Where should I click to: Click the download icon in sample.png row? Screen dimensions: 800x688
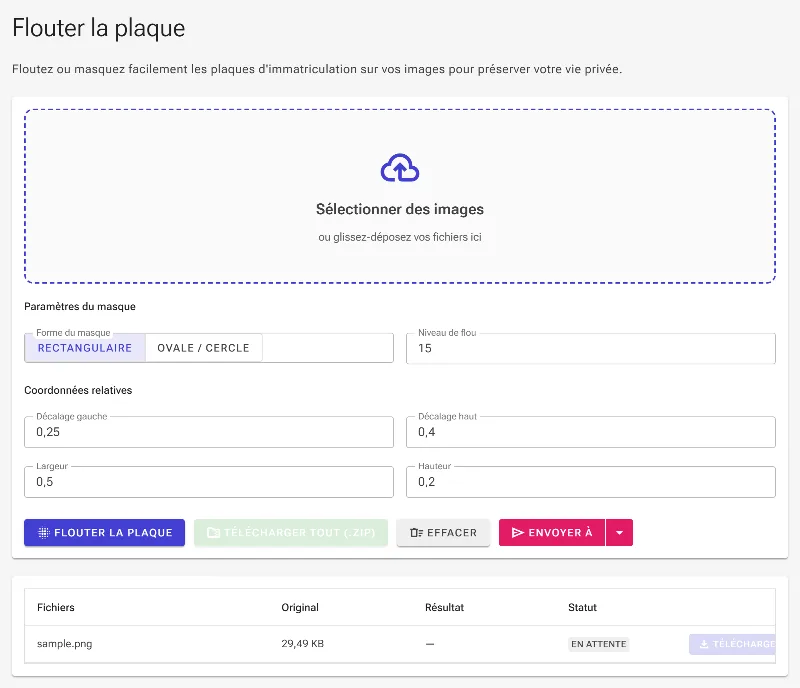tap(704, 645)
